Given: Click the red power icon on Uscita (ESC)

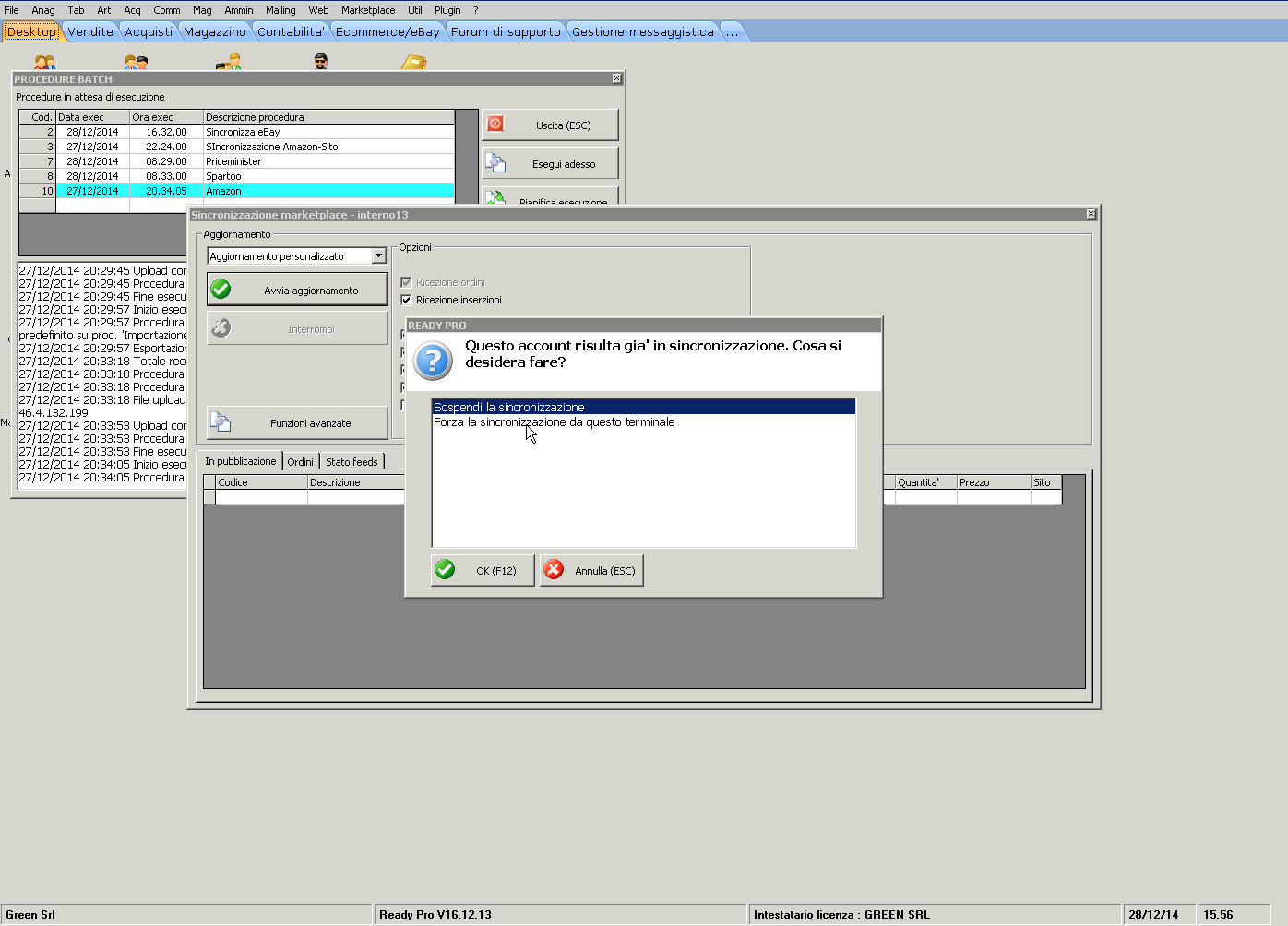Looking at the screenshot, I should [495, 124].
